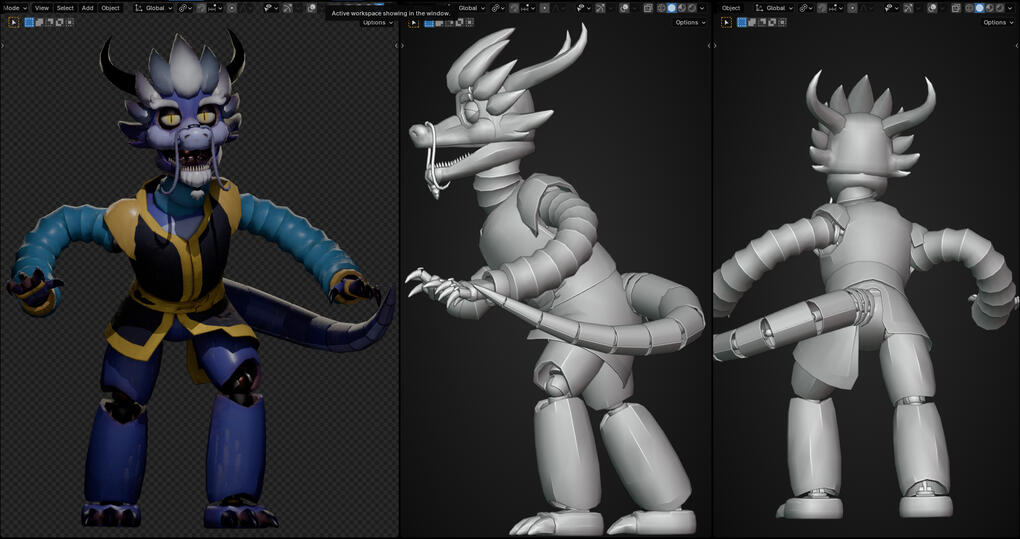1020x539 pixels.
Task: Switch right viewport to material preview shading
Action: (x=990, y=8)
